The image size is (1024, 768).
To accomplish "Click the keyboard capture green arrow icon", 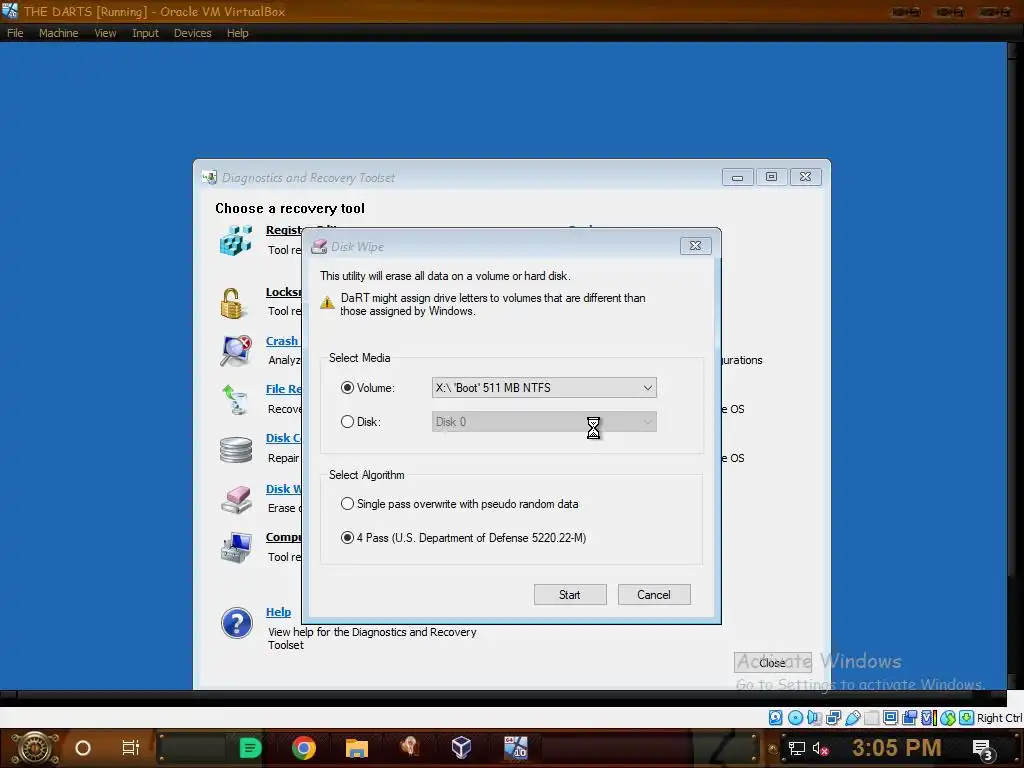I will click(967, 718).
